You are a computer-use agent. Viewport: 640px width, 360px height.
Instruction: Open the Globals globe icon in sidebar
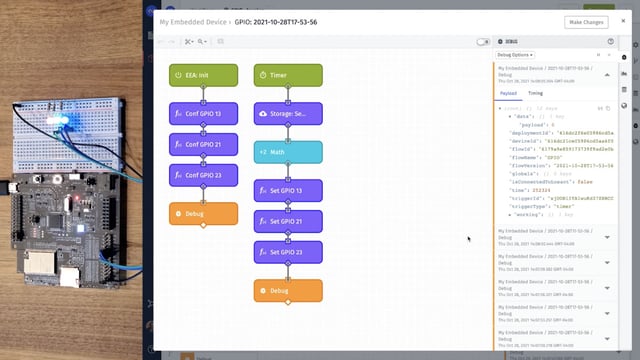pos(624,106)
